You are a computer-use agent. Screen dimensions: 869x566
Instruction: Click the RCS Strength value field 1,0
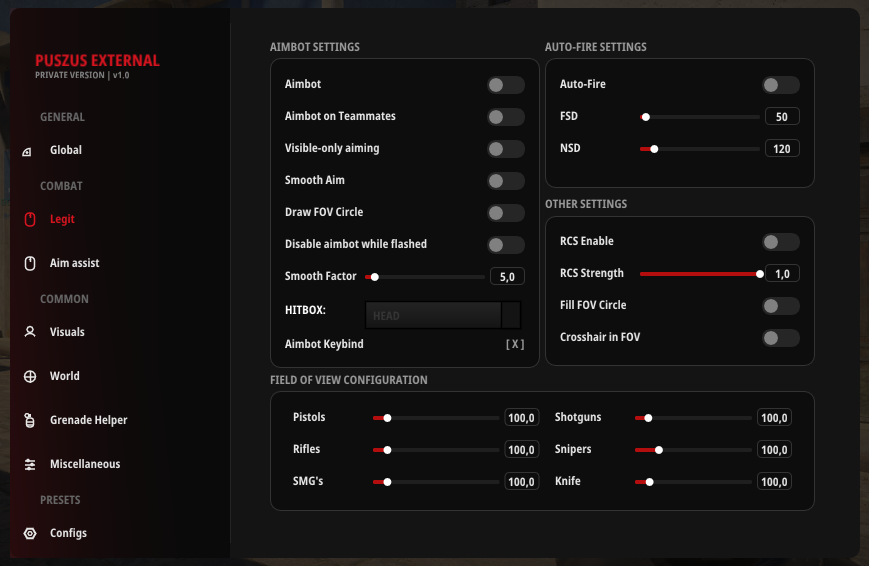click(782, 274)
